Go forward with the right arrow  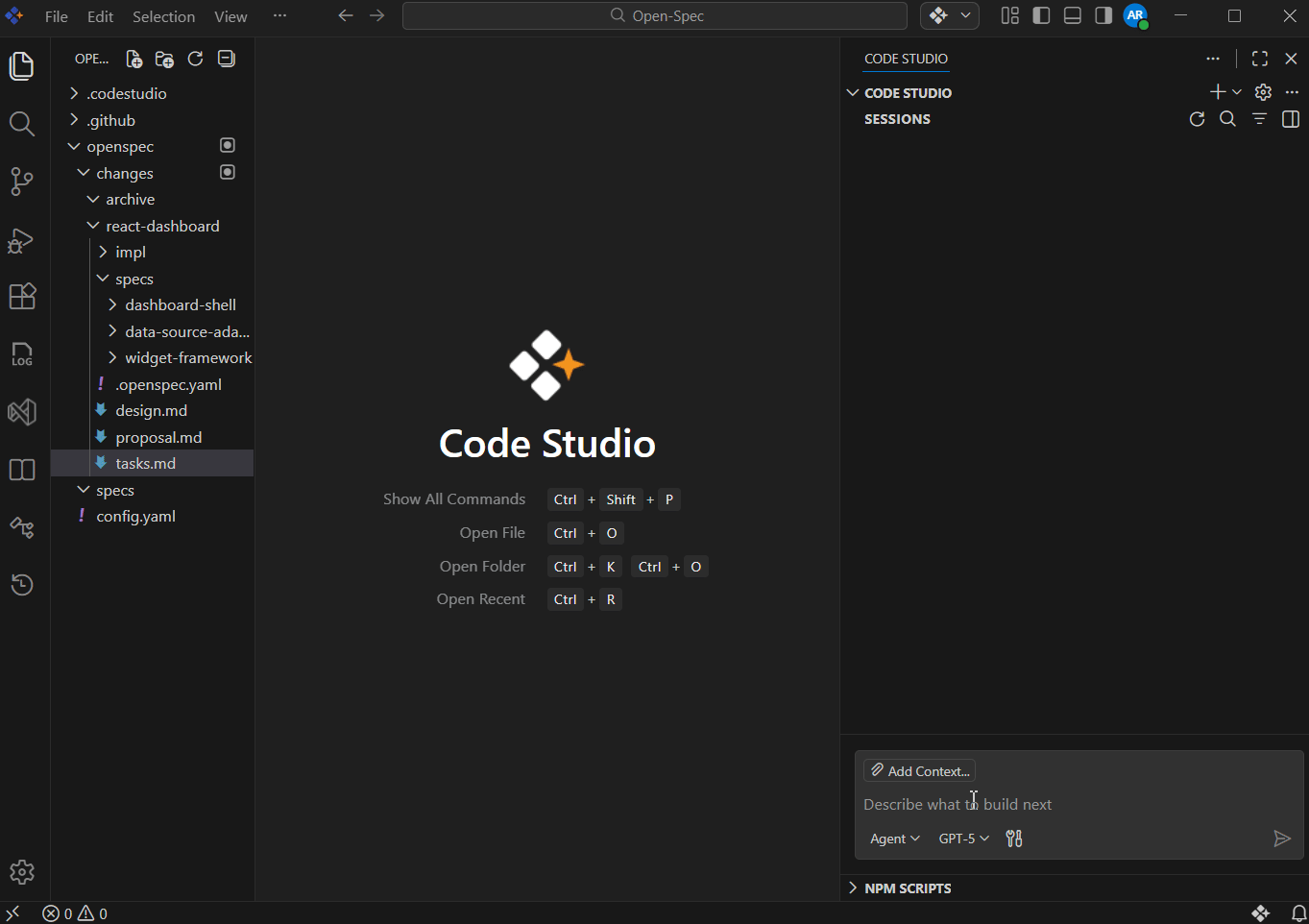pos(377,15)
